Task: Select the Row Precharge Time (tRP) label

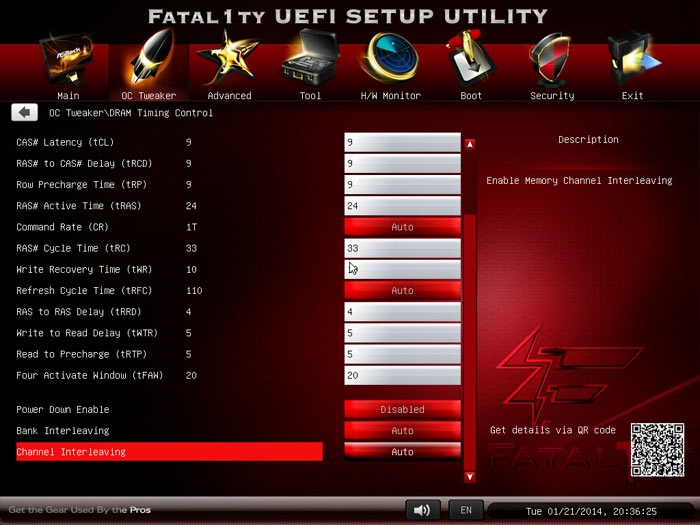Action: pos(81,184)
